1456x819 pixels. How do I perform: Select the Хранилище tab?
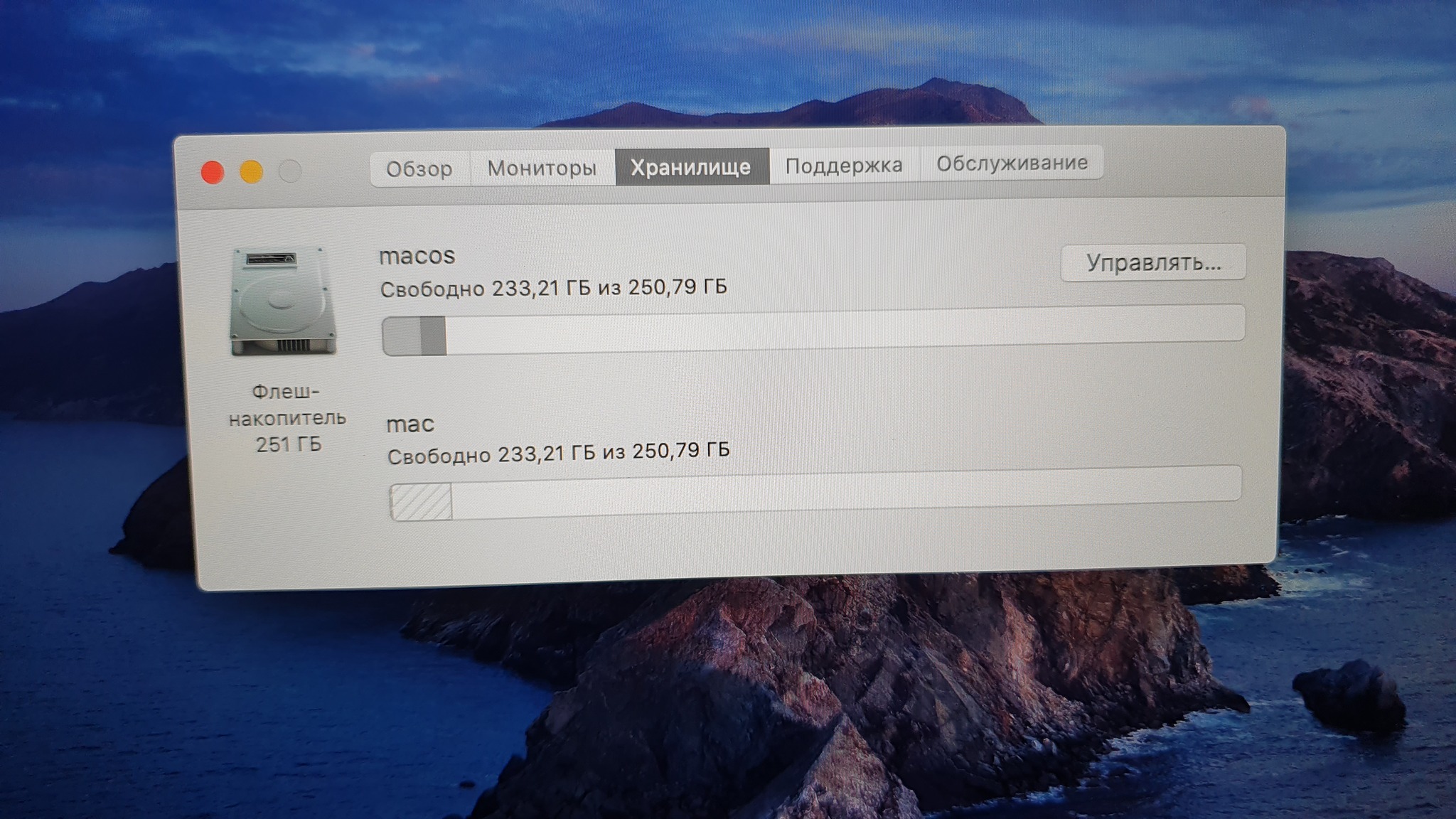tap(691, 167)
